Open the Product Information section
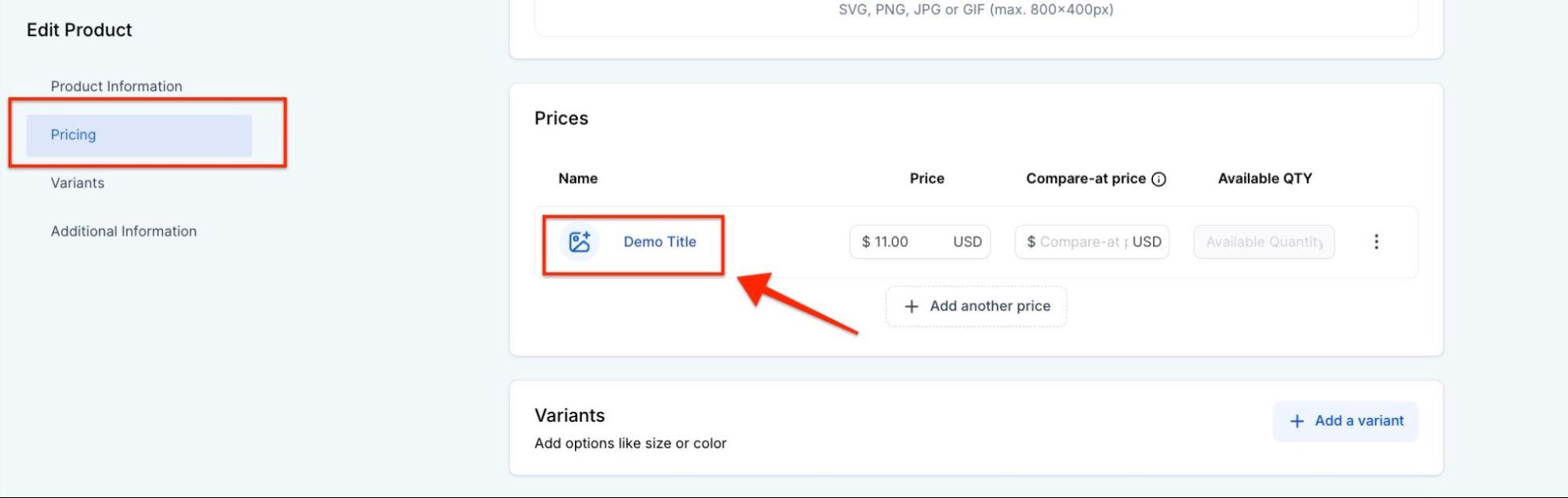Image resolution: width=1568 pixels, height=498 pixels. [116, 86]
